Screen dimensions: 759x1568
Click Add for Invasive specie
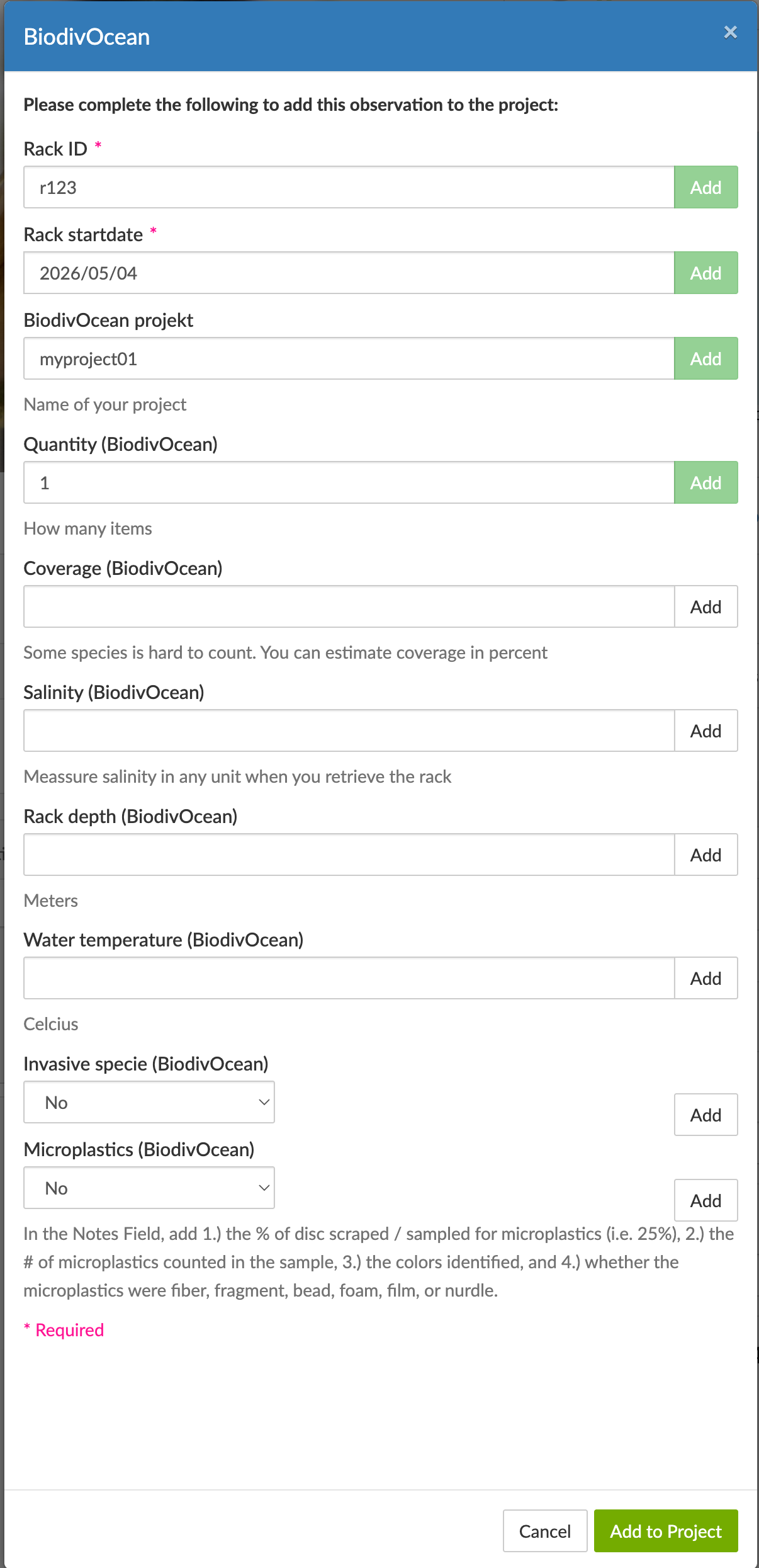pos(706,1115)
